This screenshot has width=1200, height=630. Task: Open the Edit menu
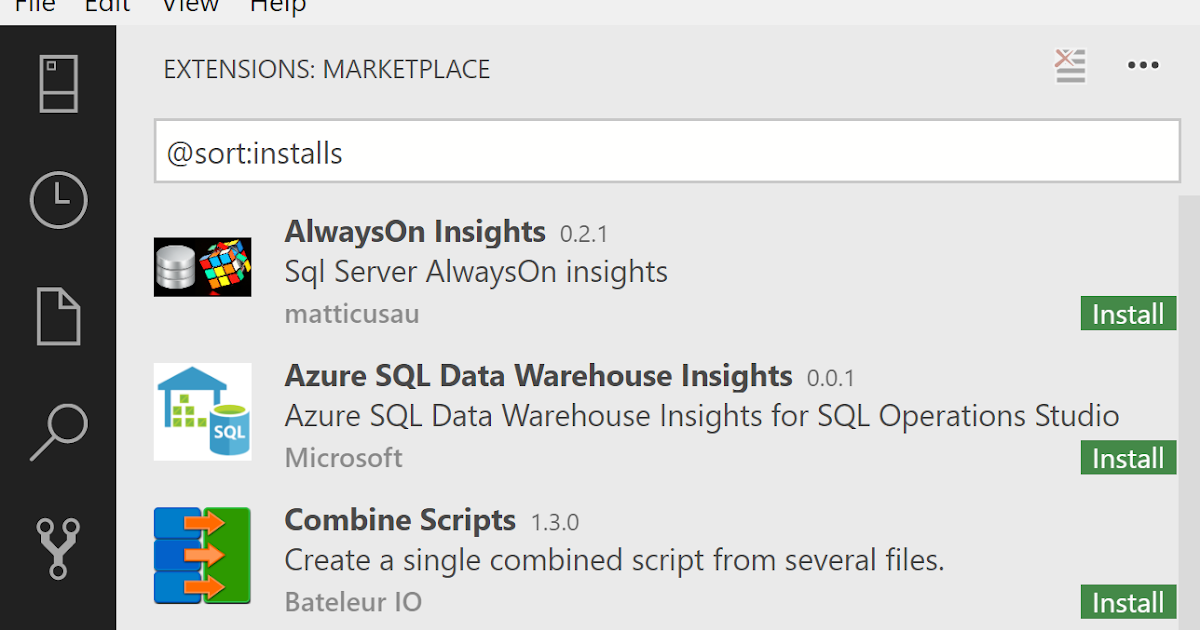pyautogui.click(x=106, y=7)
